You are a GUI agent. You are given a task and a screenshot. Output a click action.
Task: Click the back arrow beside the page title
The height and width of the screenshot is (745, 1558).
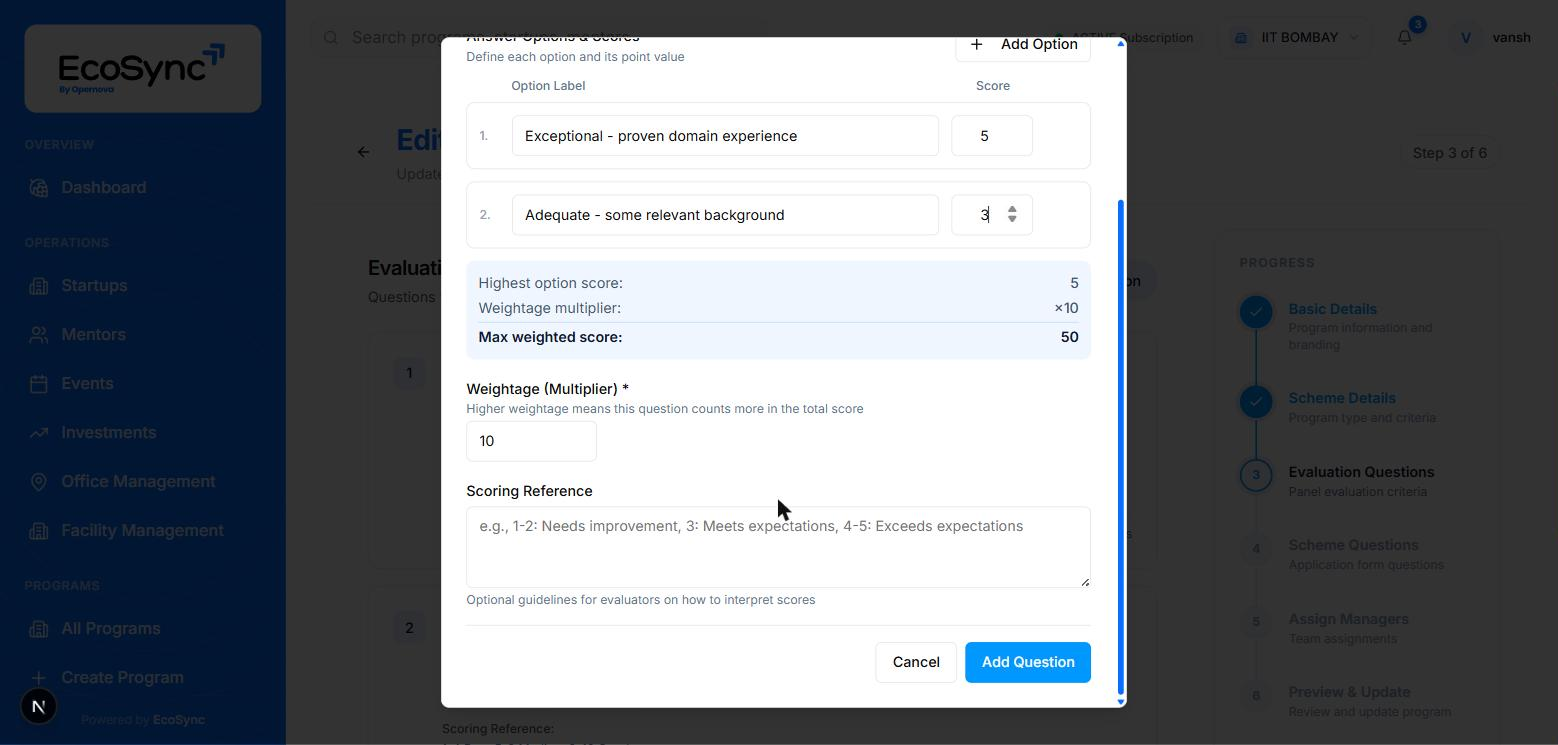pyautogui.click(x=364, y=152)
